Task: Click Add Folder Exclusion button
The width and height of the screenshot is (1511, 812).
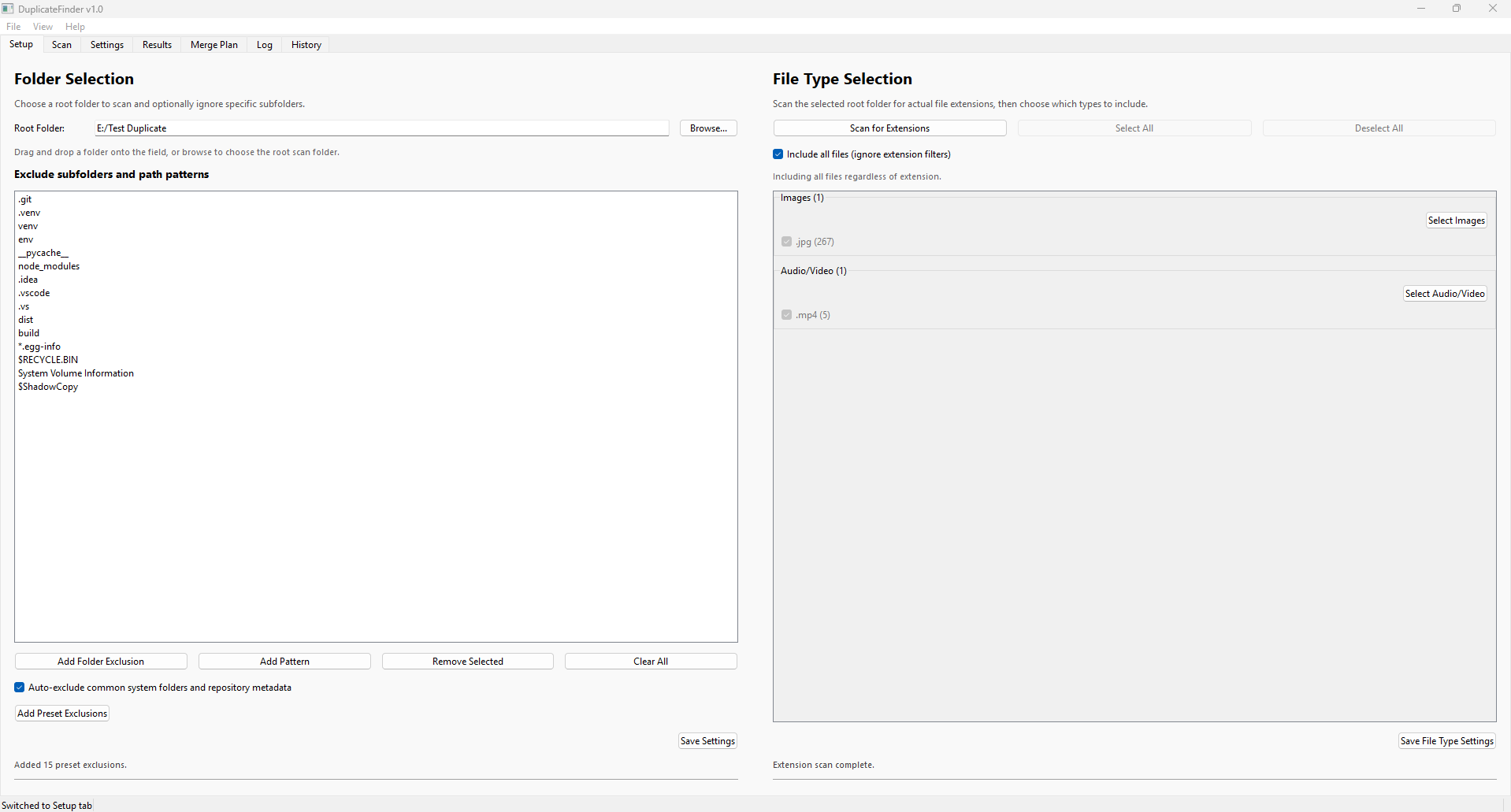Action: click(x=101, y=662)
